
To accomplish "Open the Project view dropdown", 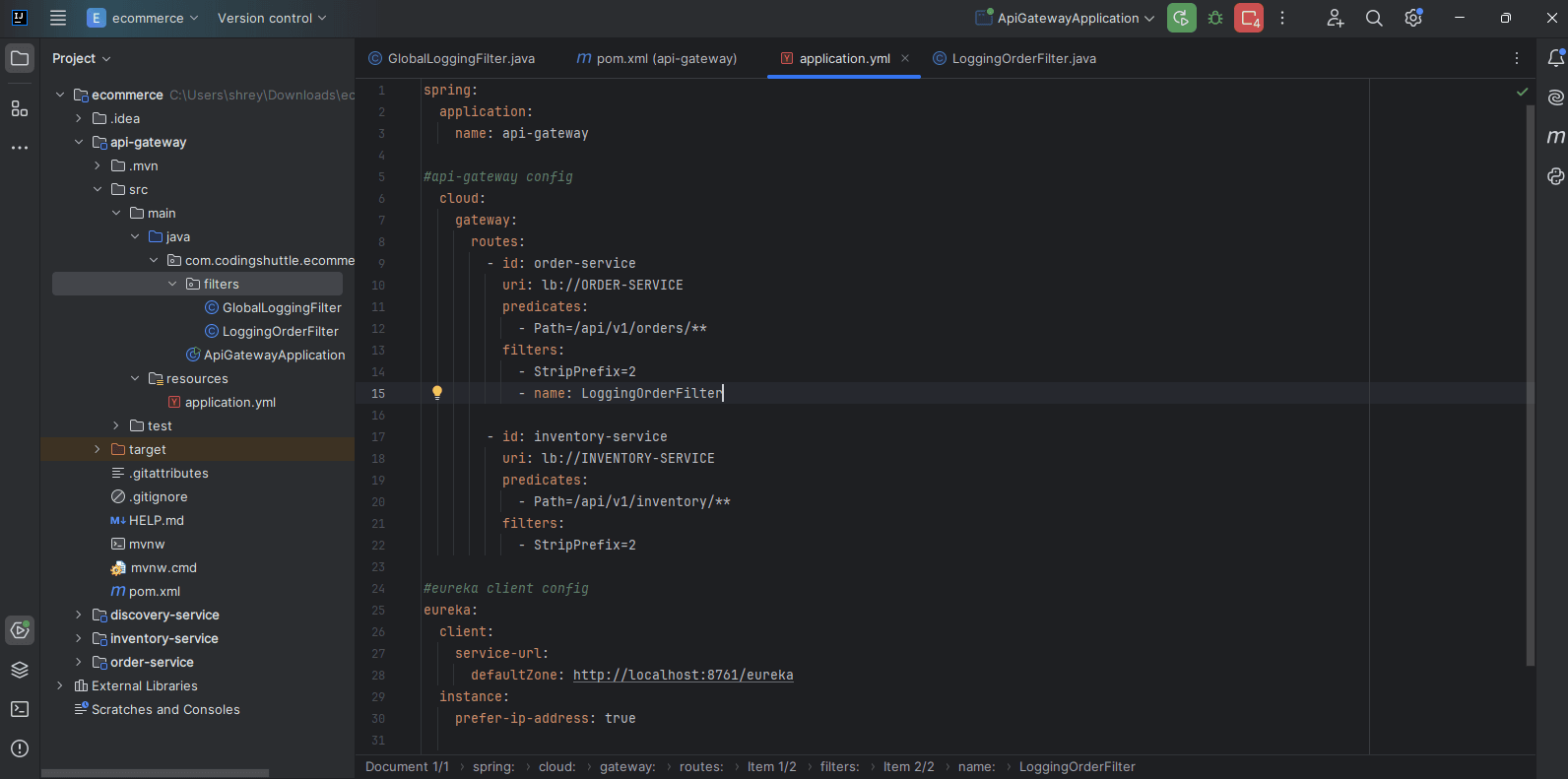I will pyautogui.click(x=81, y=59).
